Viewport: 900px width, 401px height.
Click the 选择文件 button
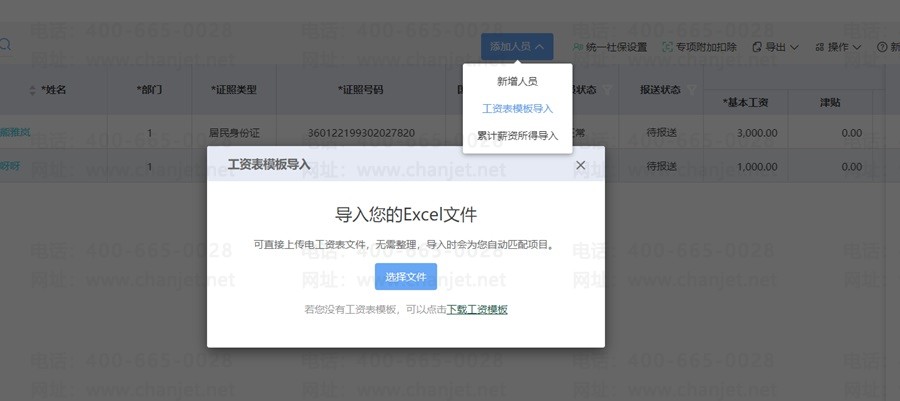click(406, 277)
